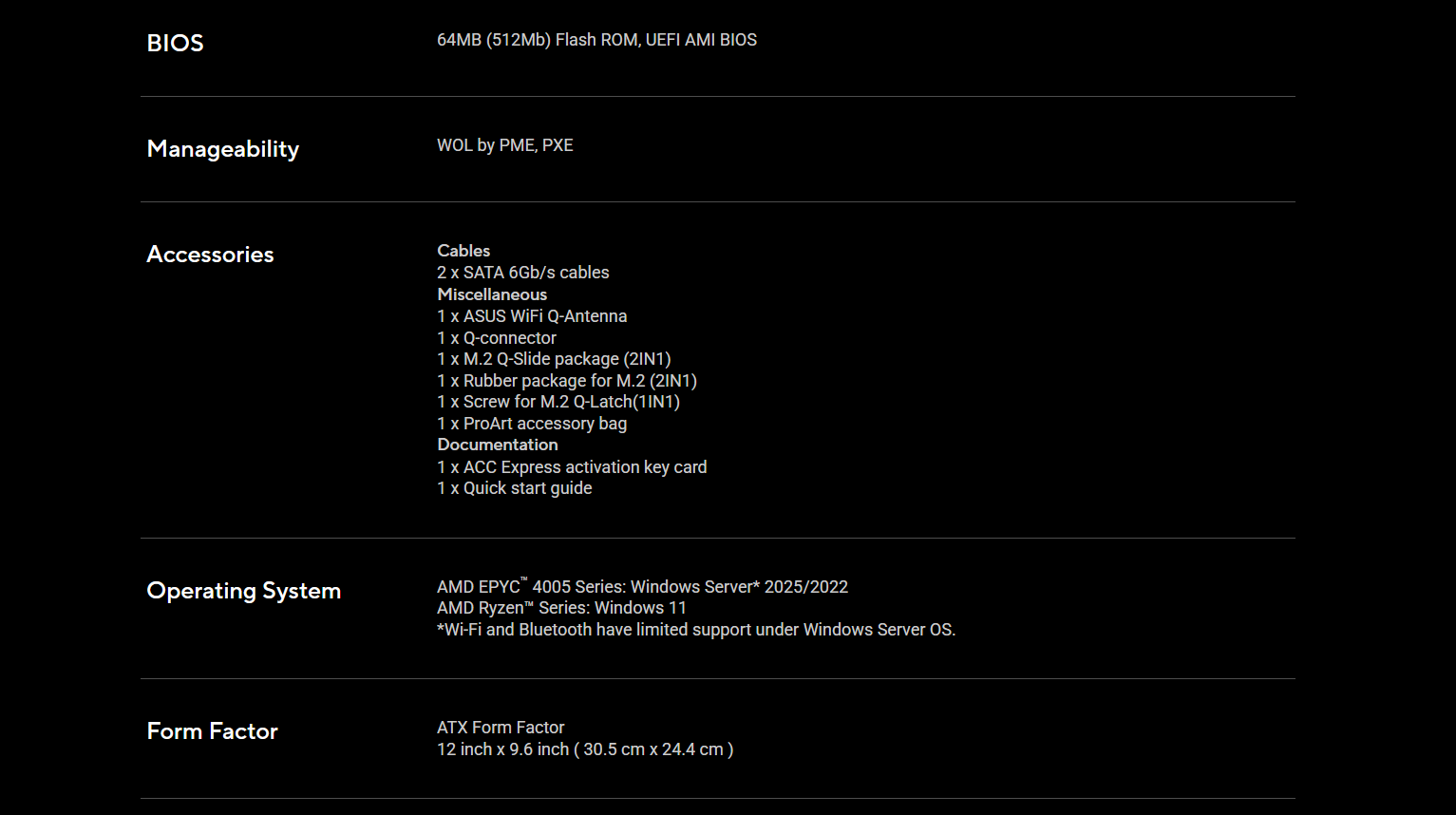Click the AMD Ryzen Series Windows 11 line
This screenshot has width=1456, height=815.
click(x=561, y=608)
